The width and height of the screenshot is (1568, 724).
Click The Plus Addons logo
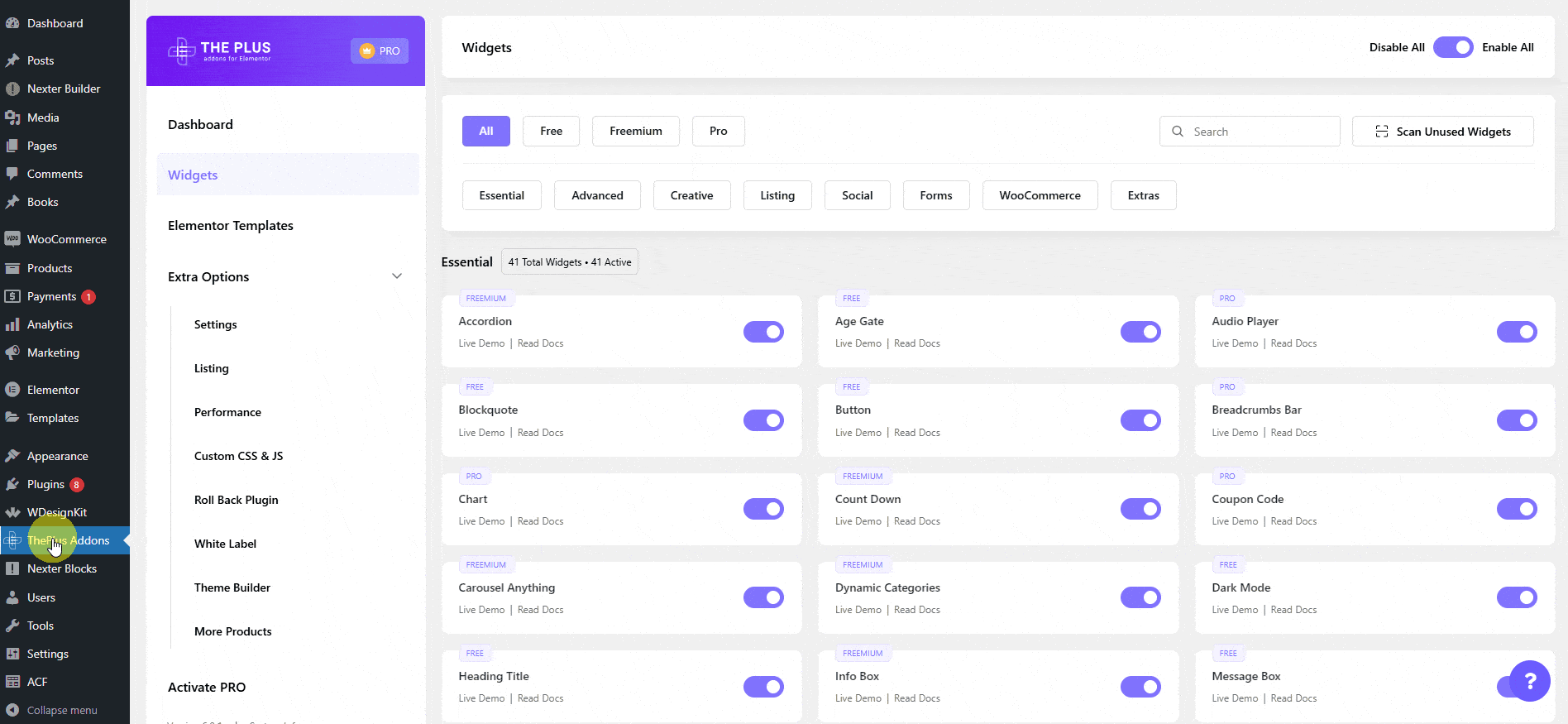pyautogui.click(x=220, y=50)
